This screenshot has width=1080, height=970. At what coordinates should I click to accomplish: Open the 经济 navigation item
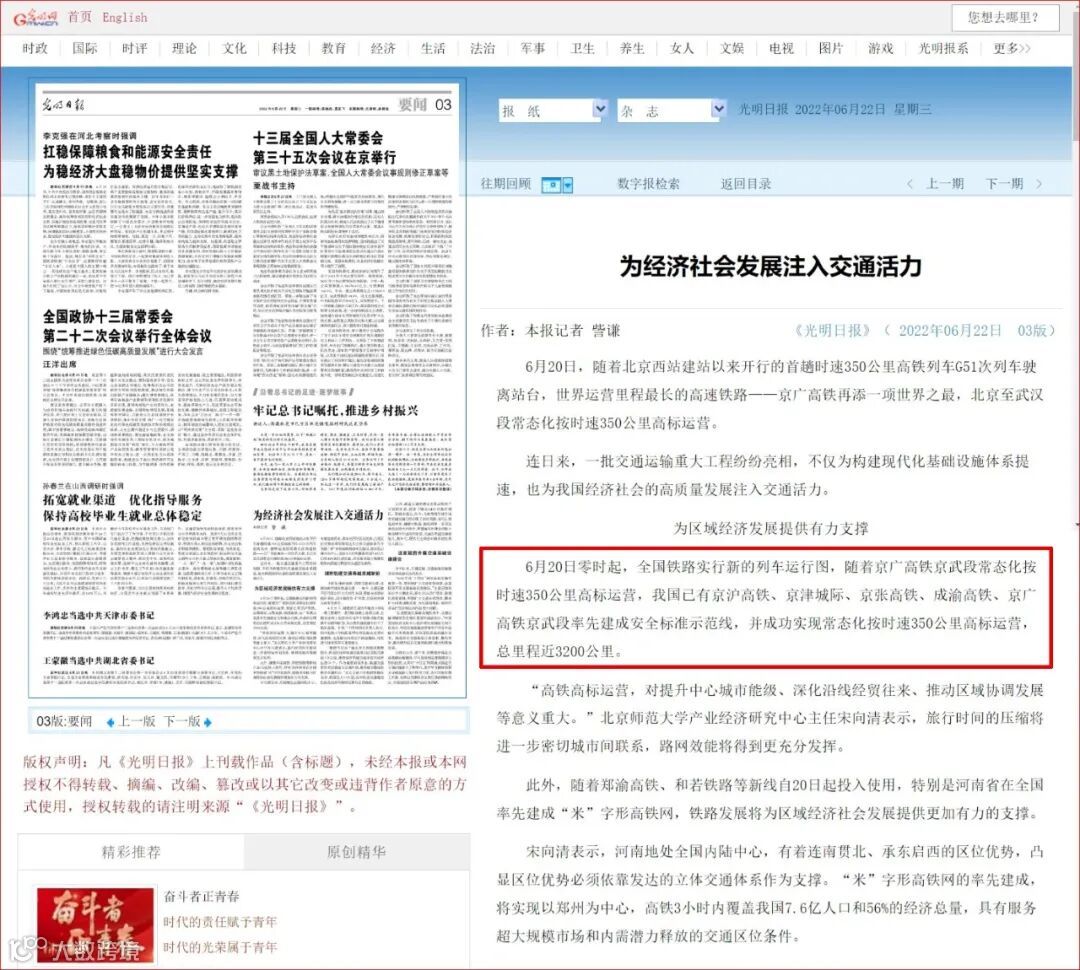383,48
